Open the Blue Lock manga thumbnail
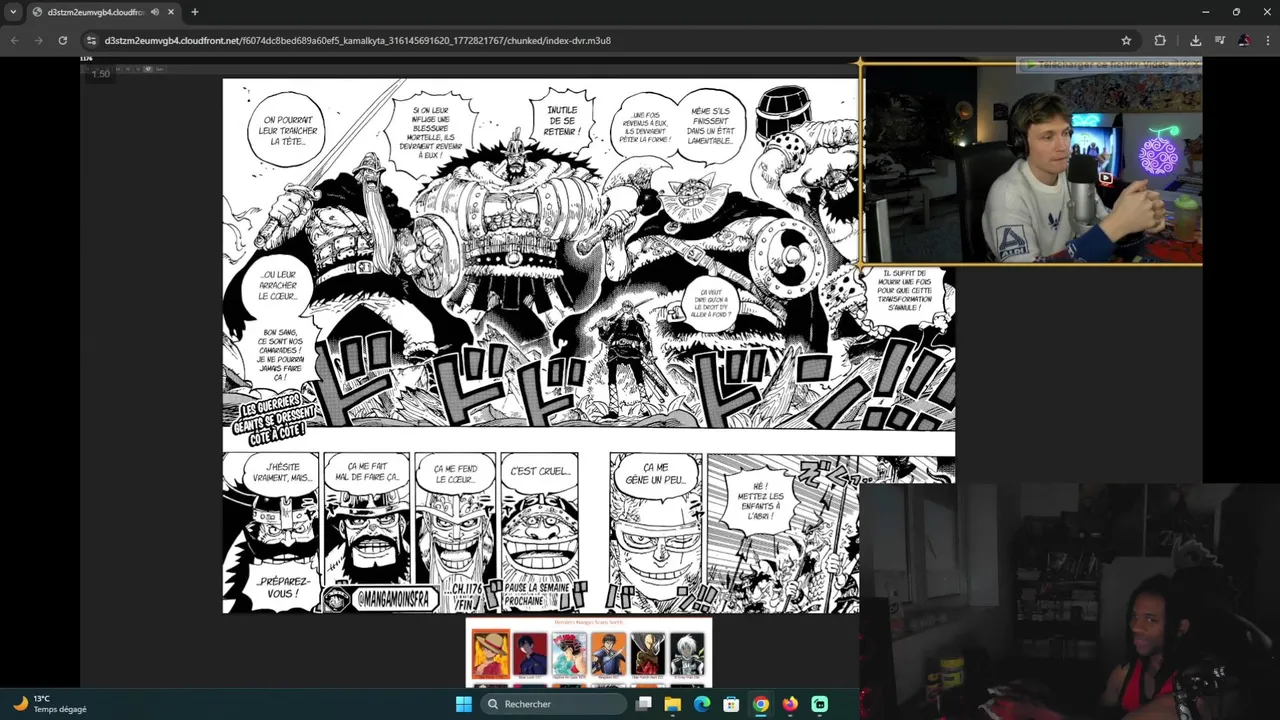Image resolution: width=1280 pixels, height=720 pixels. [x=530, y=655]
